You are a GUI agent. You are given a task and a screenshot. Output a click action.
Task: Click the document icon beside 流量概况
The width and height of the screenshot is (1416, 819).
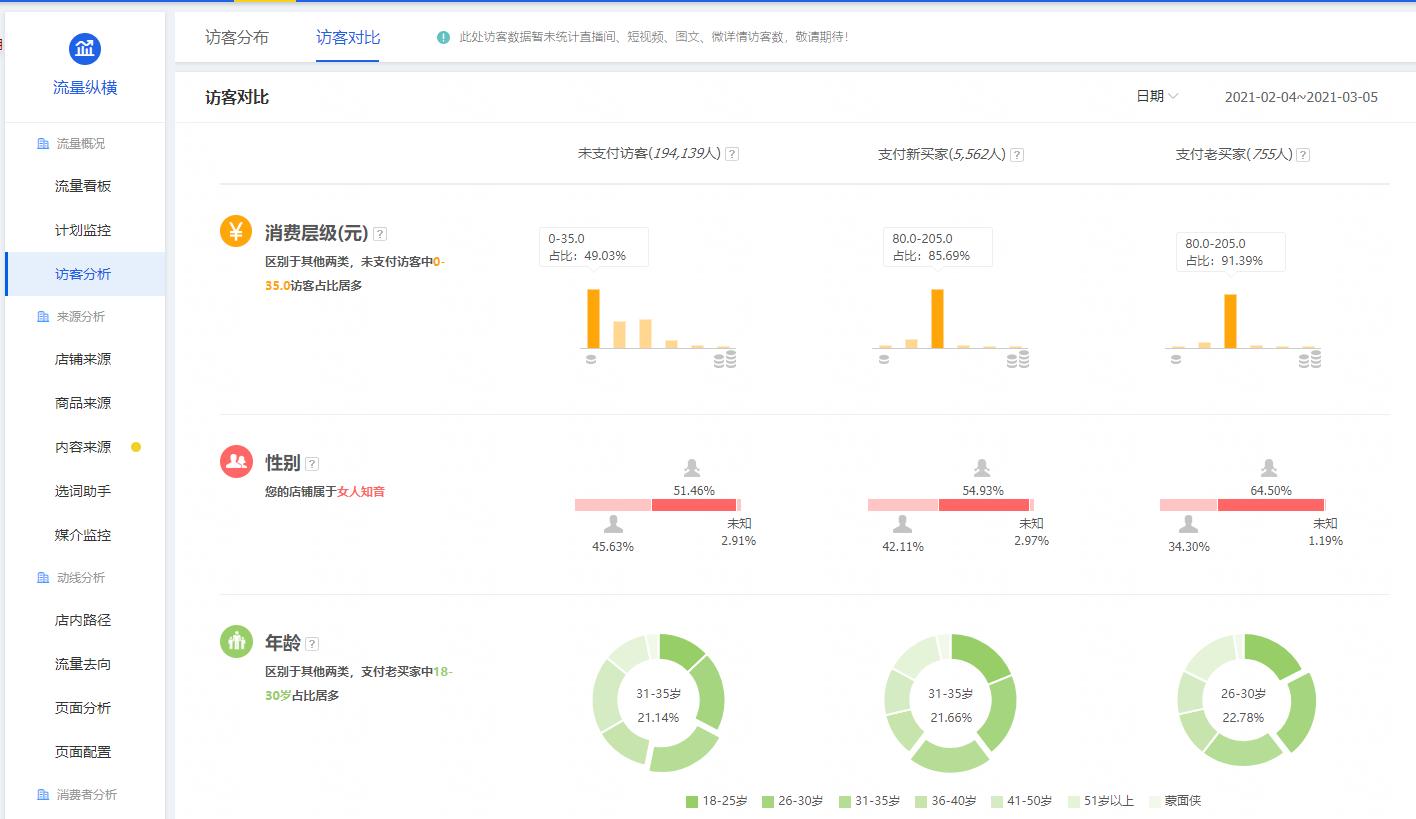tap(41, 143)
